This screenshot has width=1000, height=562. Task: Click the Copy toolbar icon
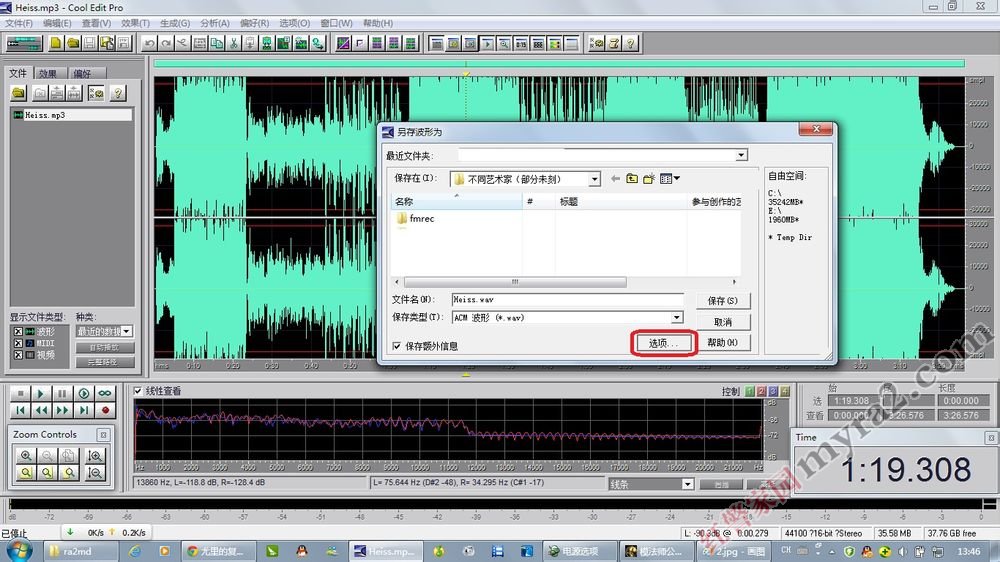point(217,43)
